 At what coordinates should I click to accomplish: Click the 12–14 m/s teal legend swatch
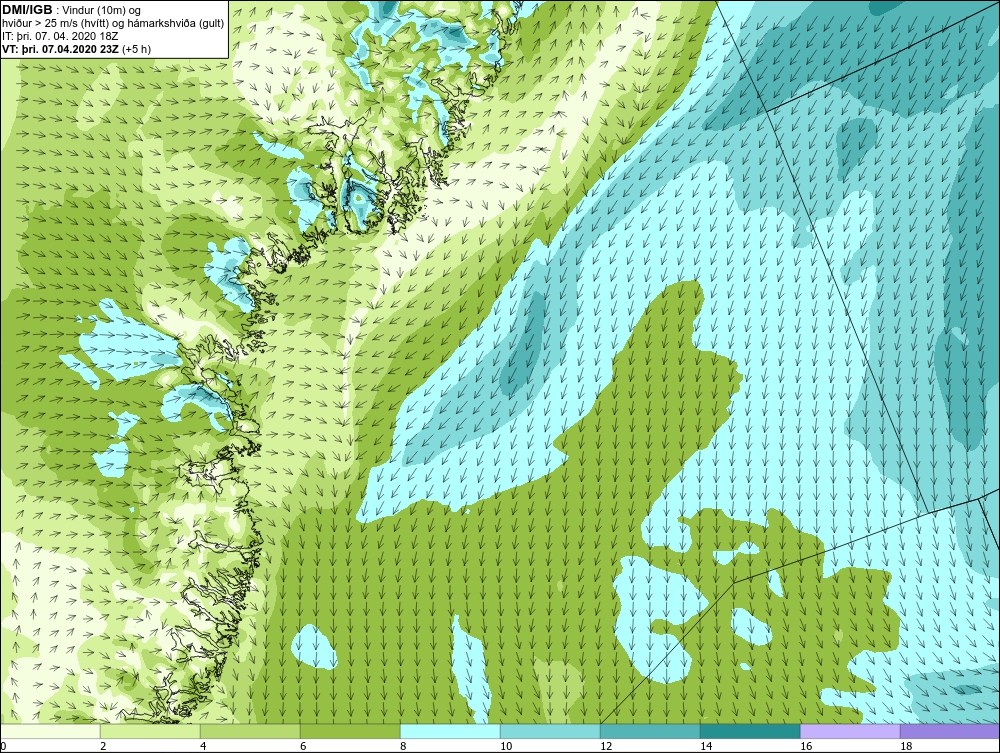click(650, 731)
